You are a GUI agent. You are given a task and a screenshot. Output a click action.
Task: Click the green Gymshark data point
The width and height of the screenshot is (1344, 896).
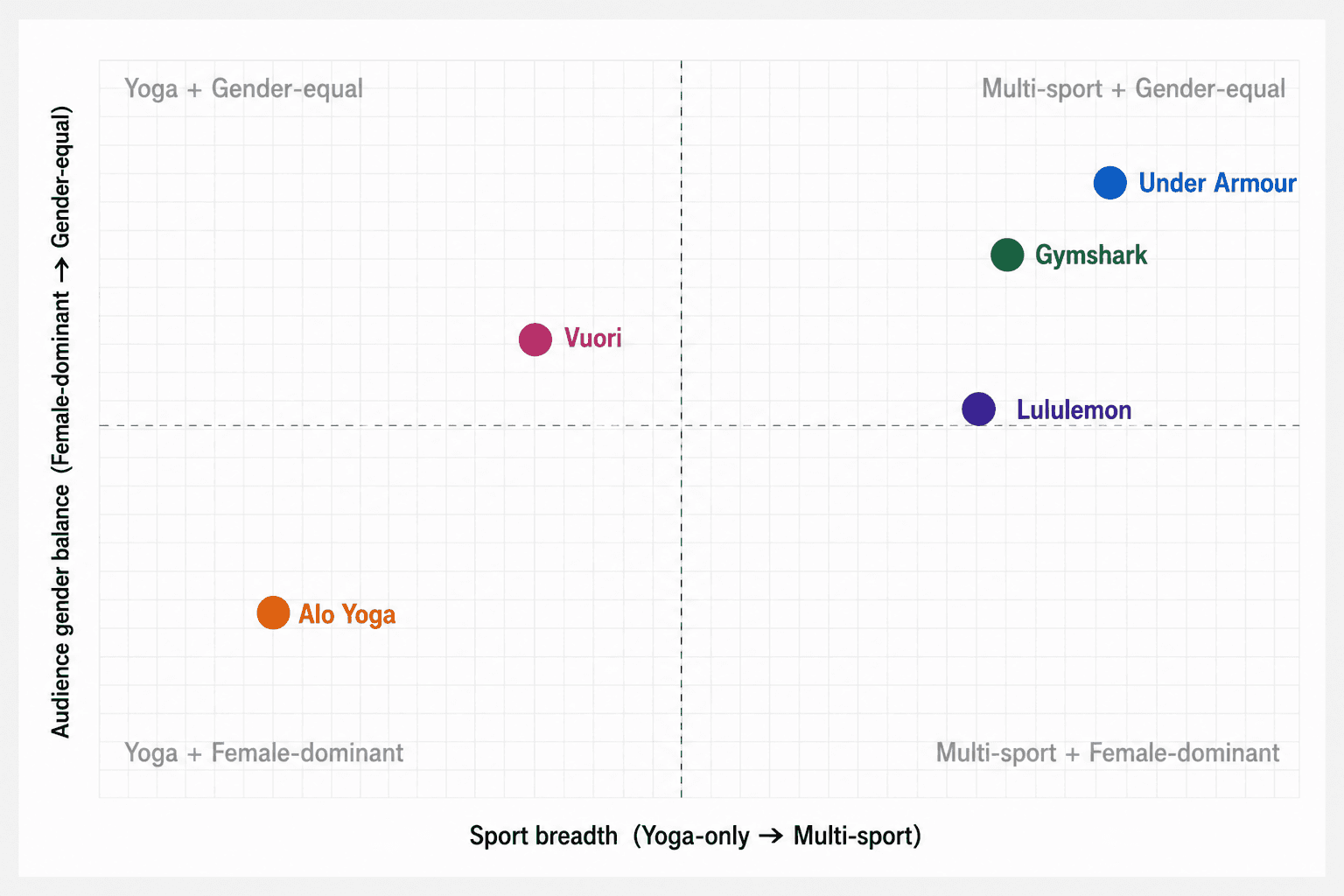tap(1007, 255)
